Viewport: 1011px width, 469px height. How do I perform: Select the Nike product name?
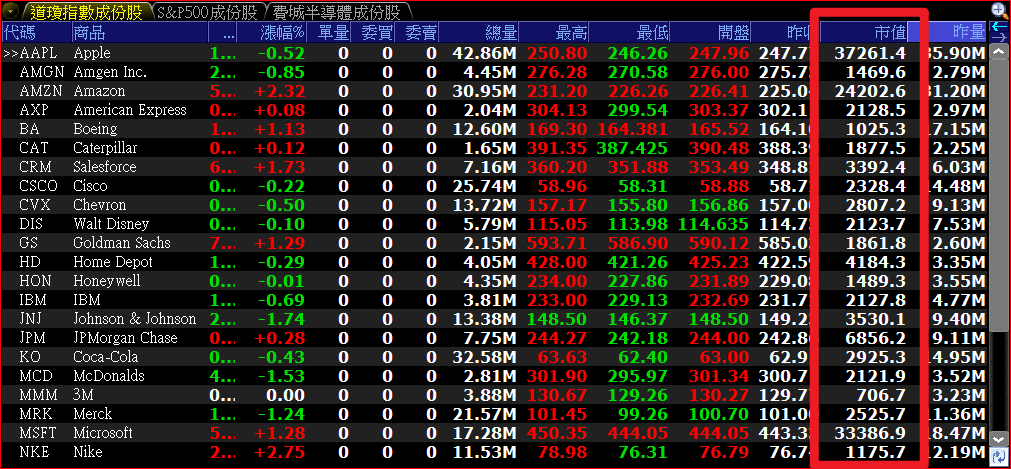pos(88,452)
